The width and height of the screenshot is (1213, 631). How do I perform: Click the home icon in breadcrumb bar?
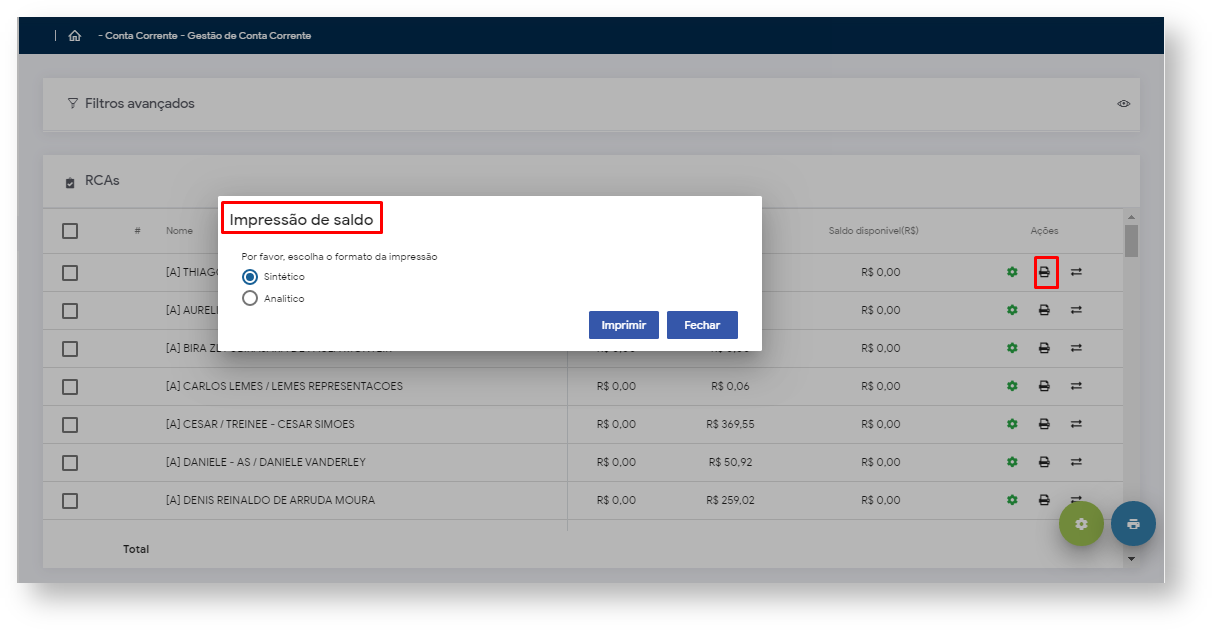[75, 36]
